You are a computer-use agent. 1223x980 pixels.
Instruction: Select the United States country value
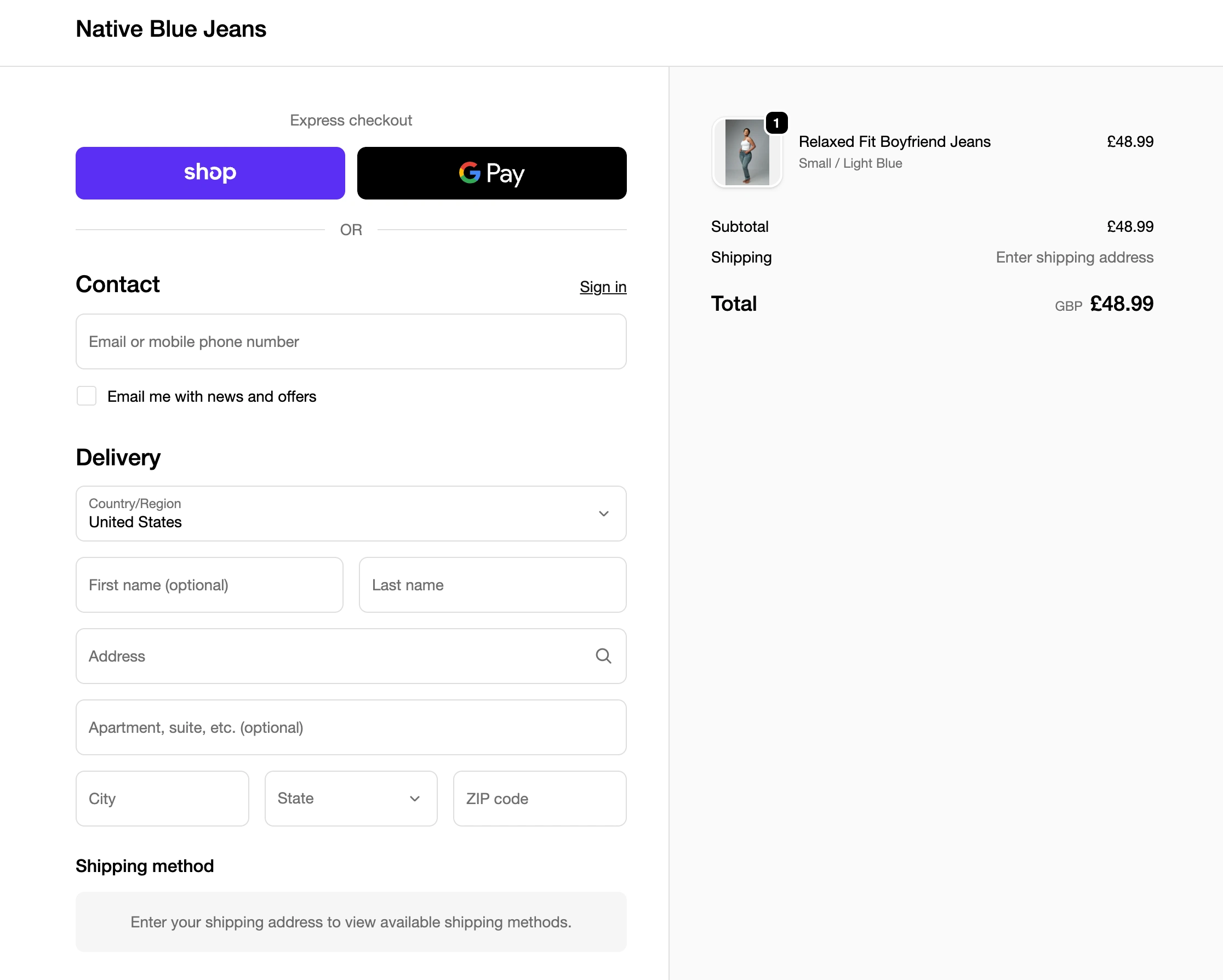click(x=135, y=522)
